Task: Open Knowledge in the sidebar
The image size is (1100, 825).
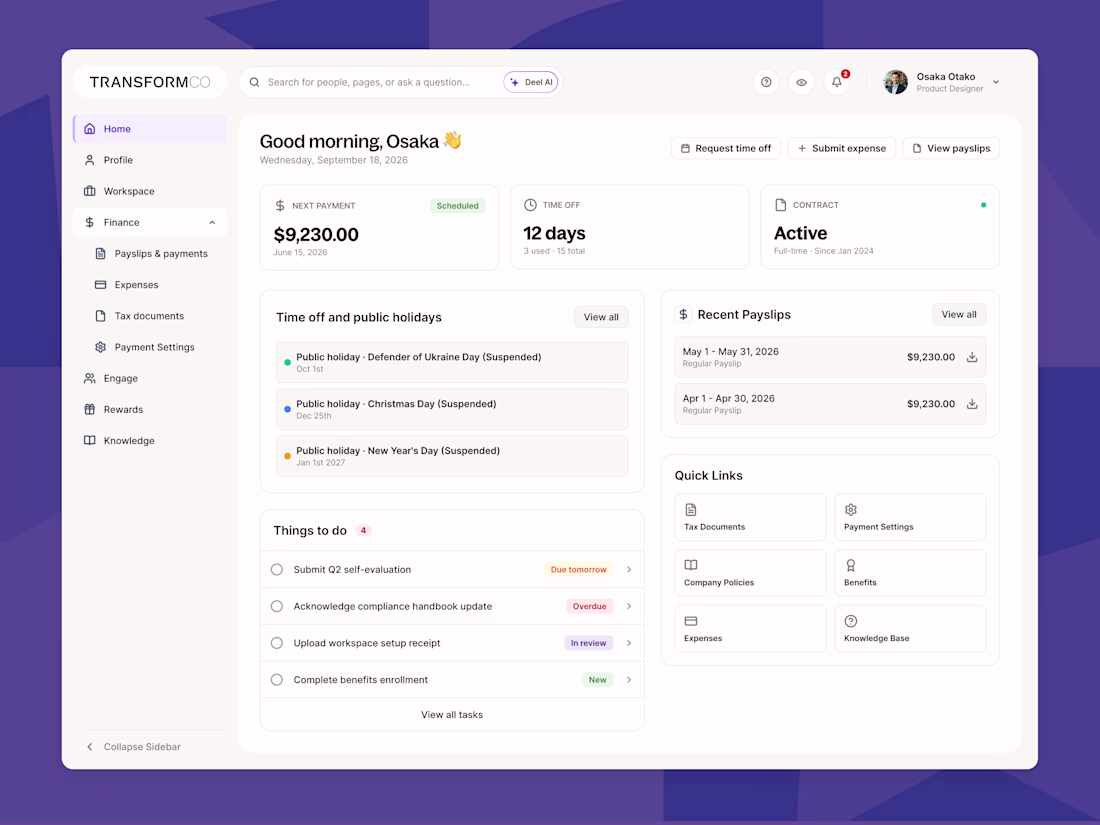Action: 150,441
